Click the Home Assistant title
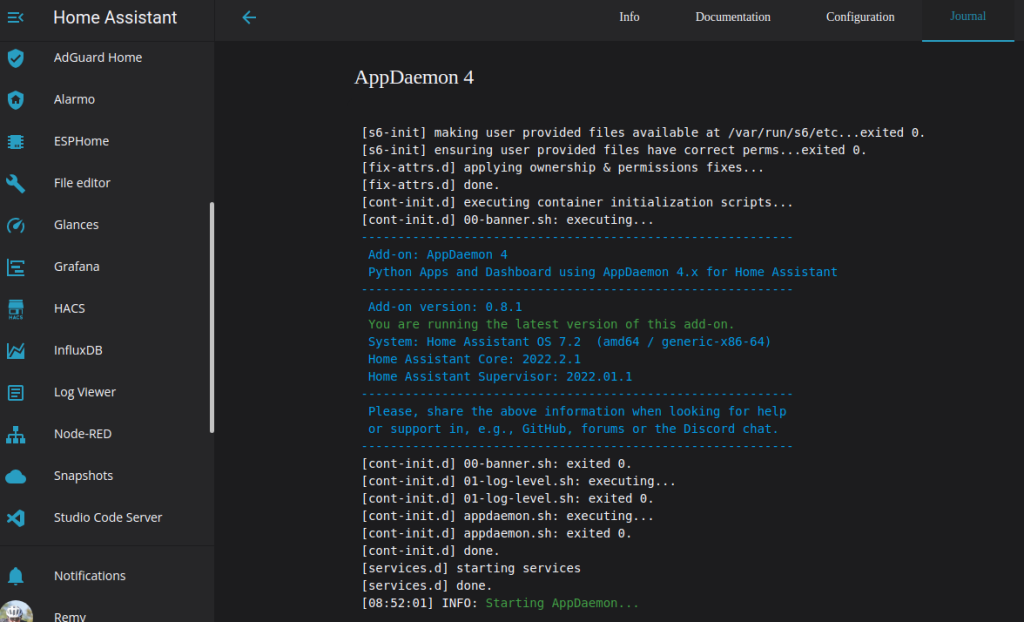The height and width of the screenshot is (622, 1024). (115, 18)
